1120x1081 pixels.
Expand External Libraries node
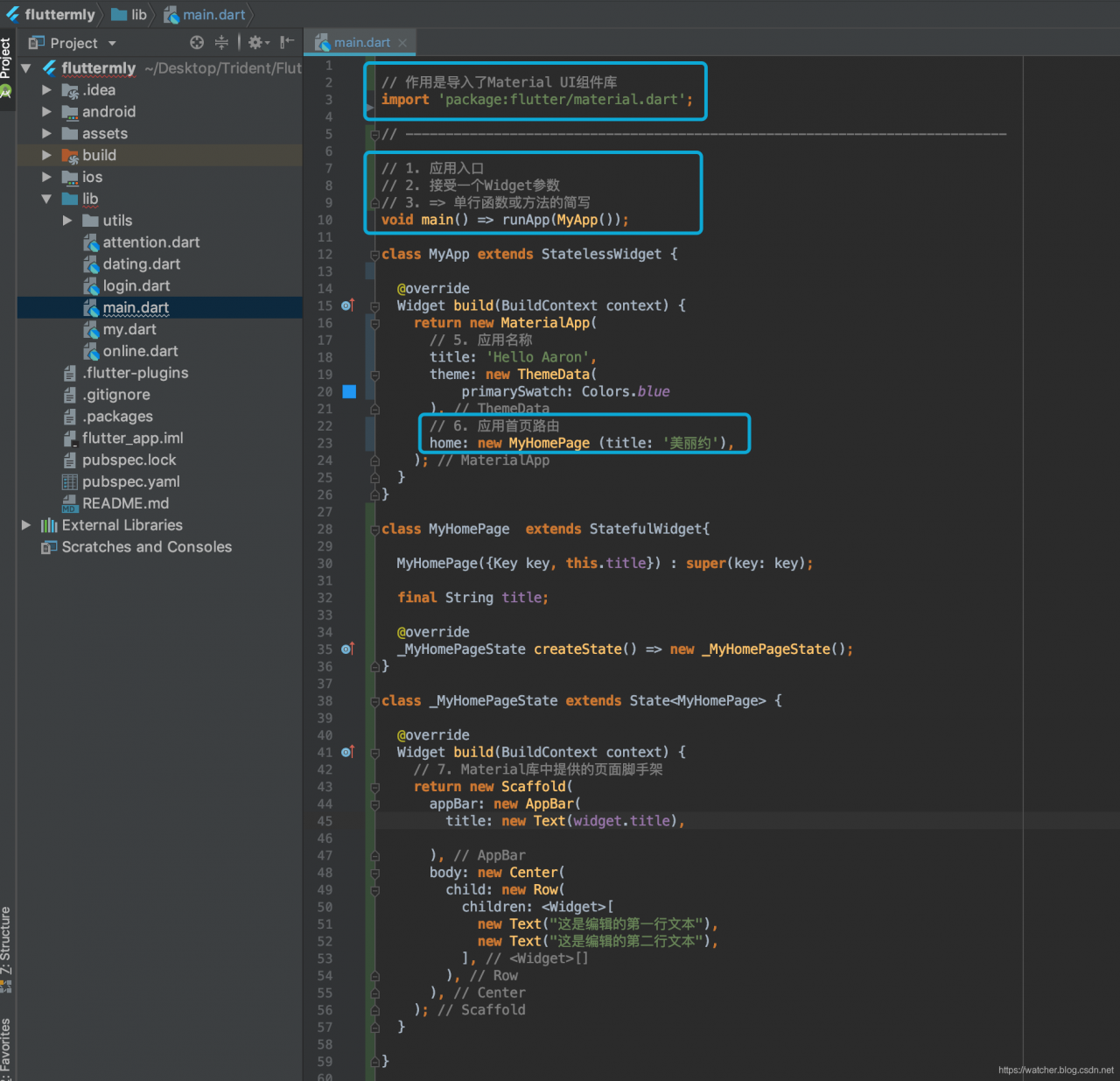click(x=25, y=525)
